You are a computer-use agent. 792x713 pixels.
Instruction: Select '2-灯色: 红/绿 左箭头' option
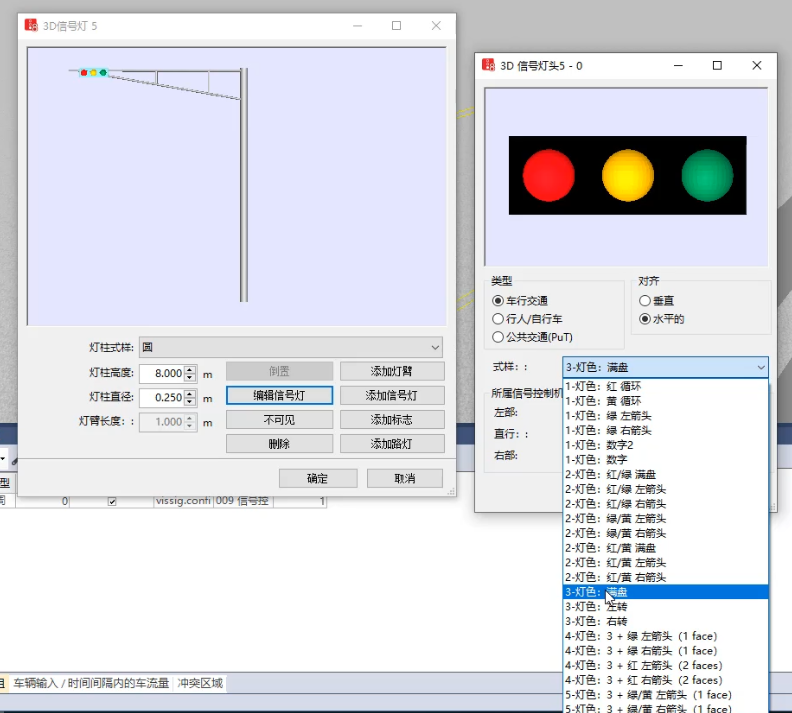(x=665, y=489)
